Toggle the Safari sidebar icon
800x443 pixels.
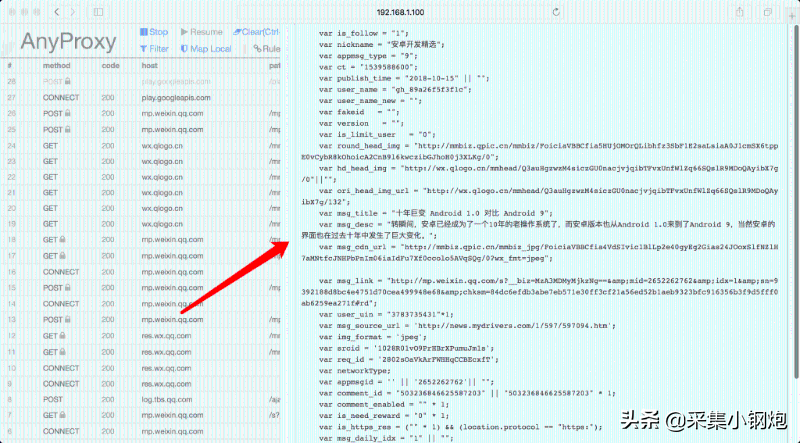[x=98, y=12]
